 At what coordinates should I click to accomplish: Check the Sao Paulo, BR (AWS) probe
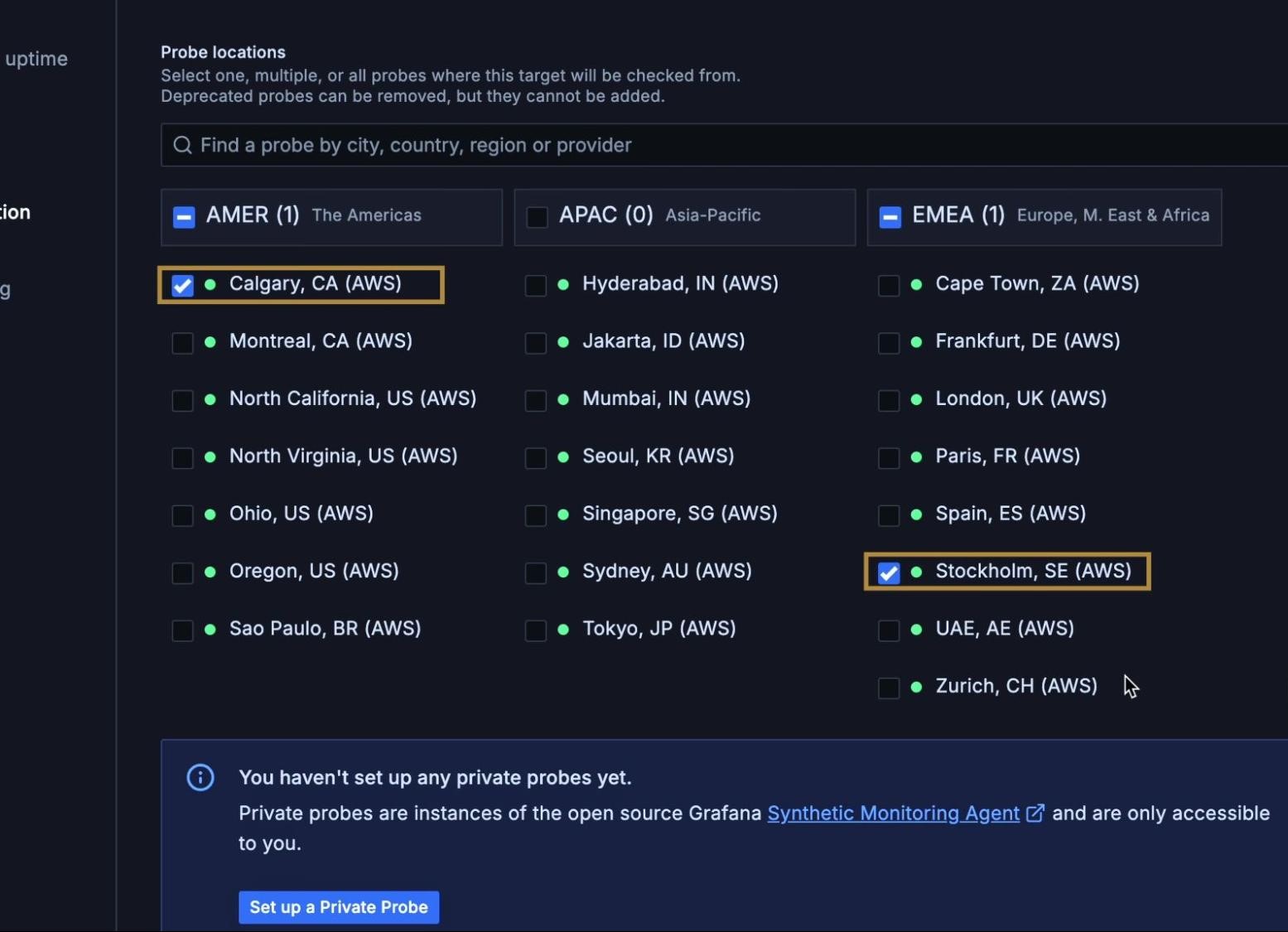pyautogui.click(x=182, y=630)
